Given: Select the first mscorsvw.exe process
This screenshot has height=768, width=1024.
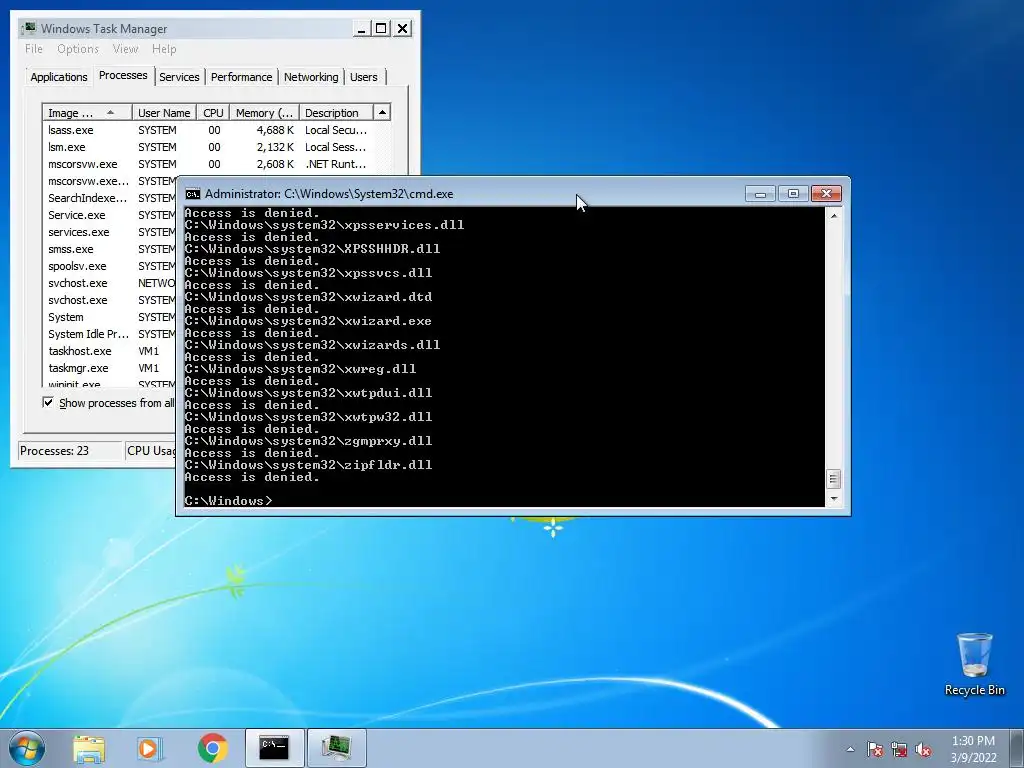Looking at the screenshot, I should click(x=208, y=164).
